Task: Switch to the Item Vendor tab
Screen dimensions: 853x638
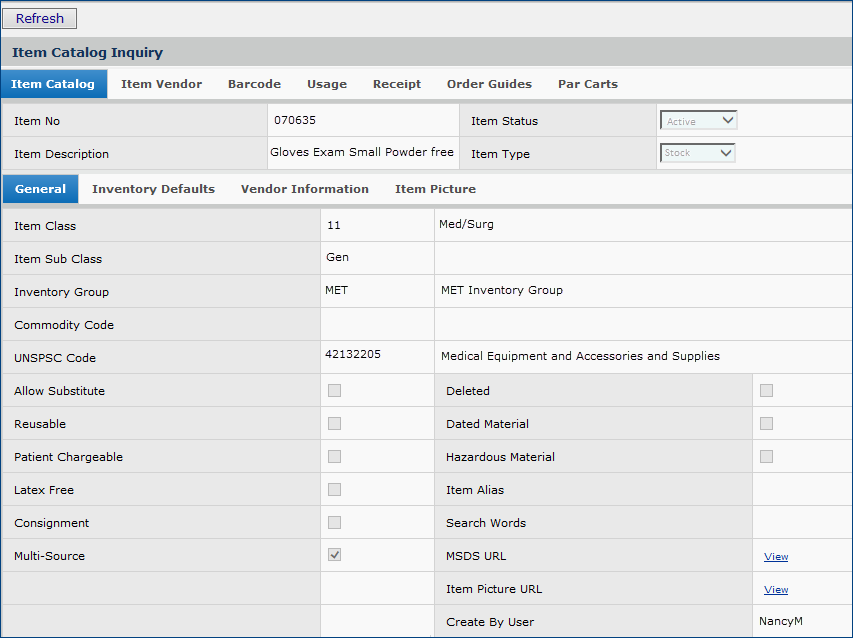Action: click(x=161, y=84)
